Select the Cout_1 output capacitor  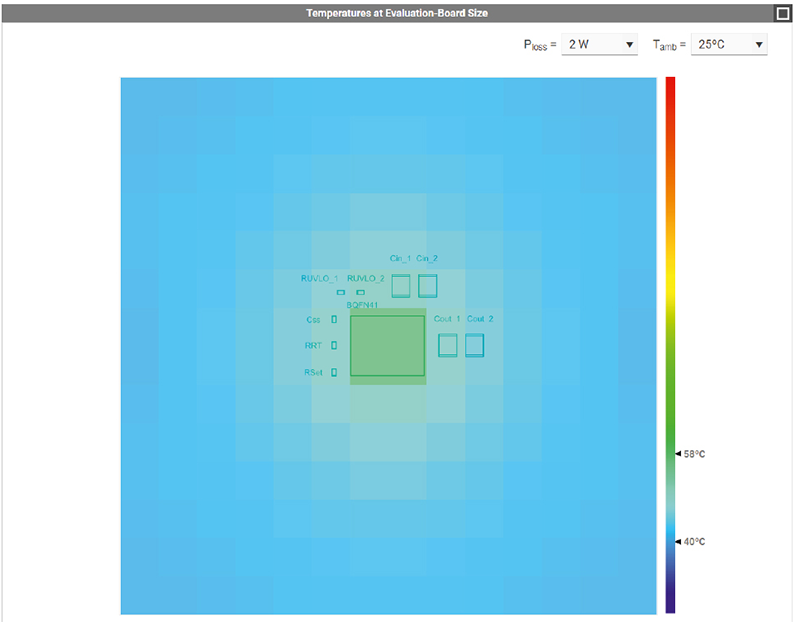[447, 344]
